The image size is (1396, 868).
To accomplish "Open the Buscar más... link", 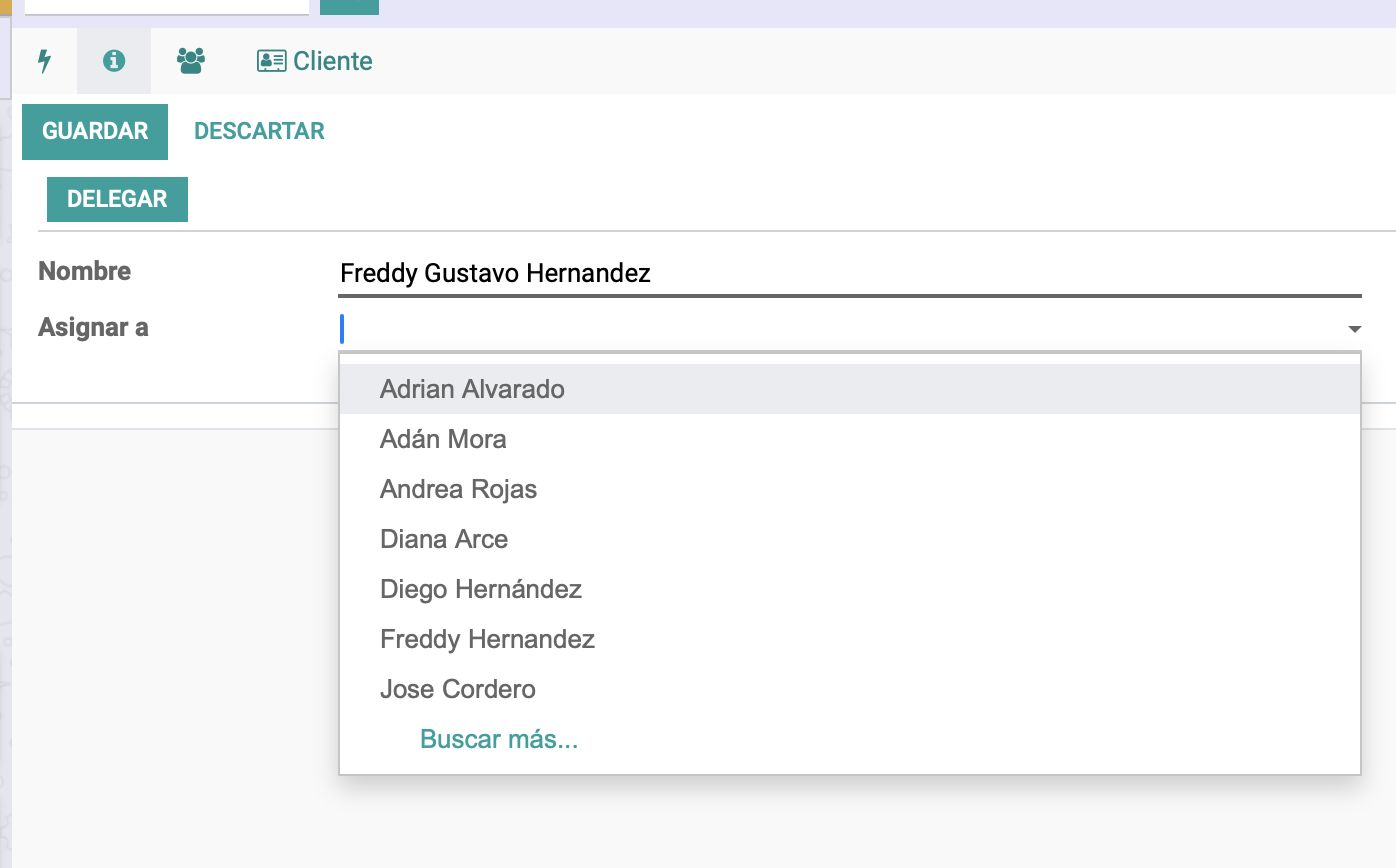I will click(x=499, y=739).
